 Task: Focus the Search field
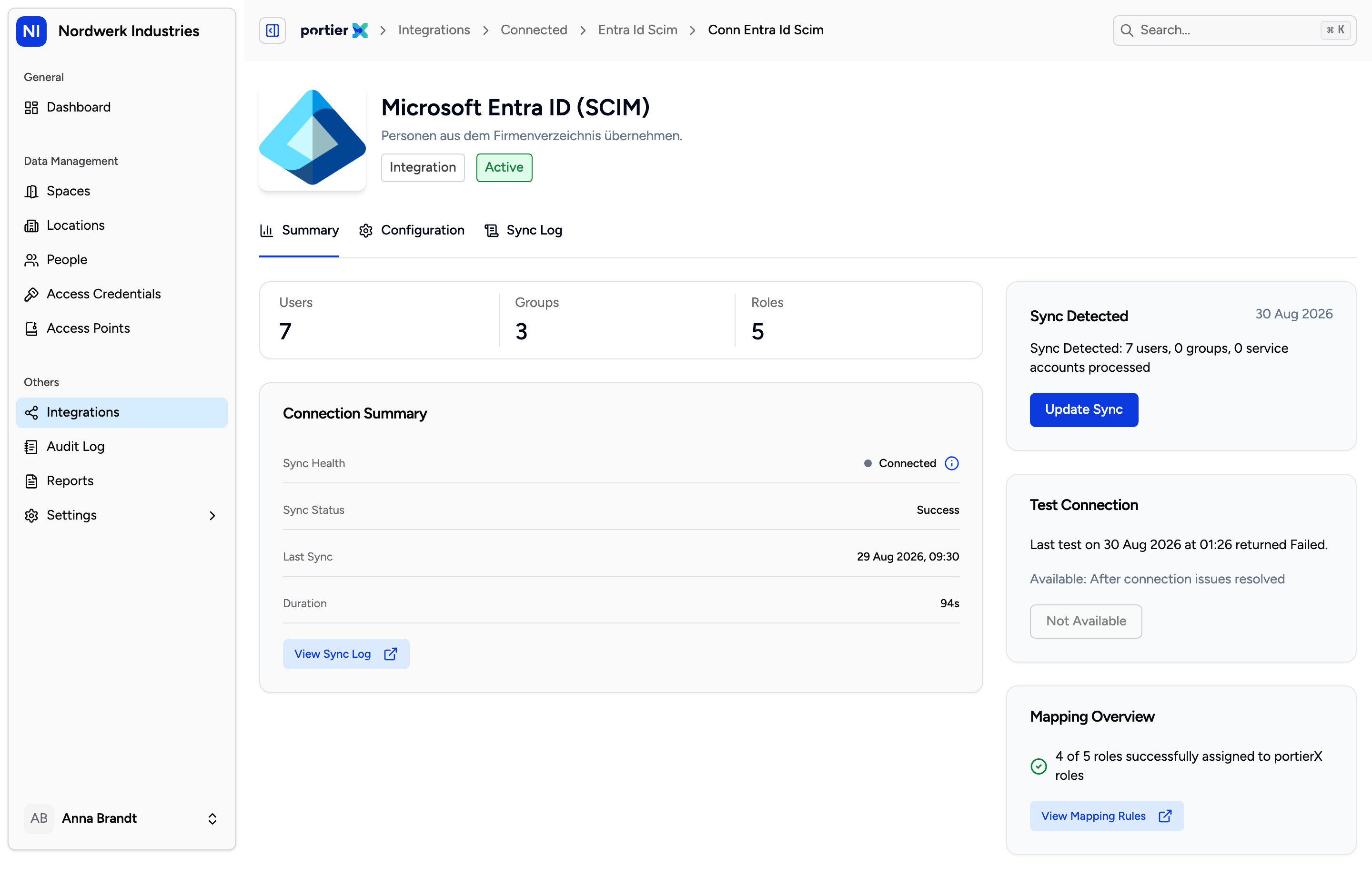coord(1234,30)
